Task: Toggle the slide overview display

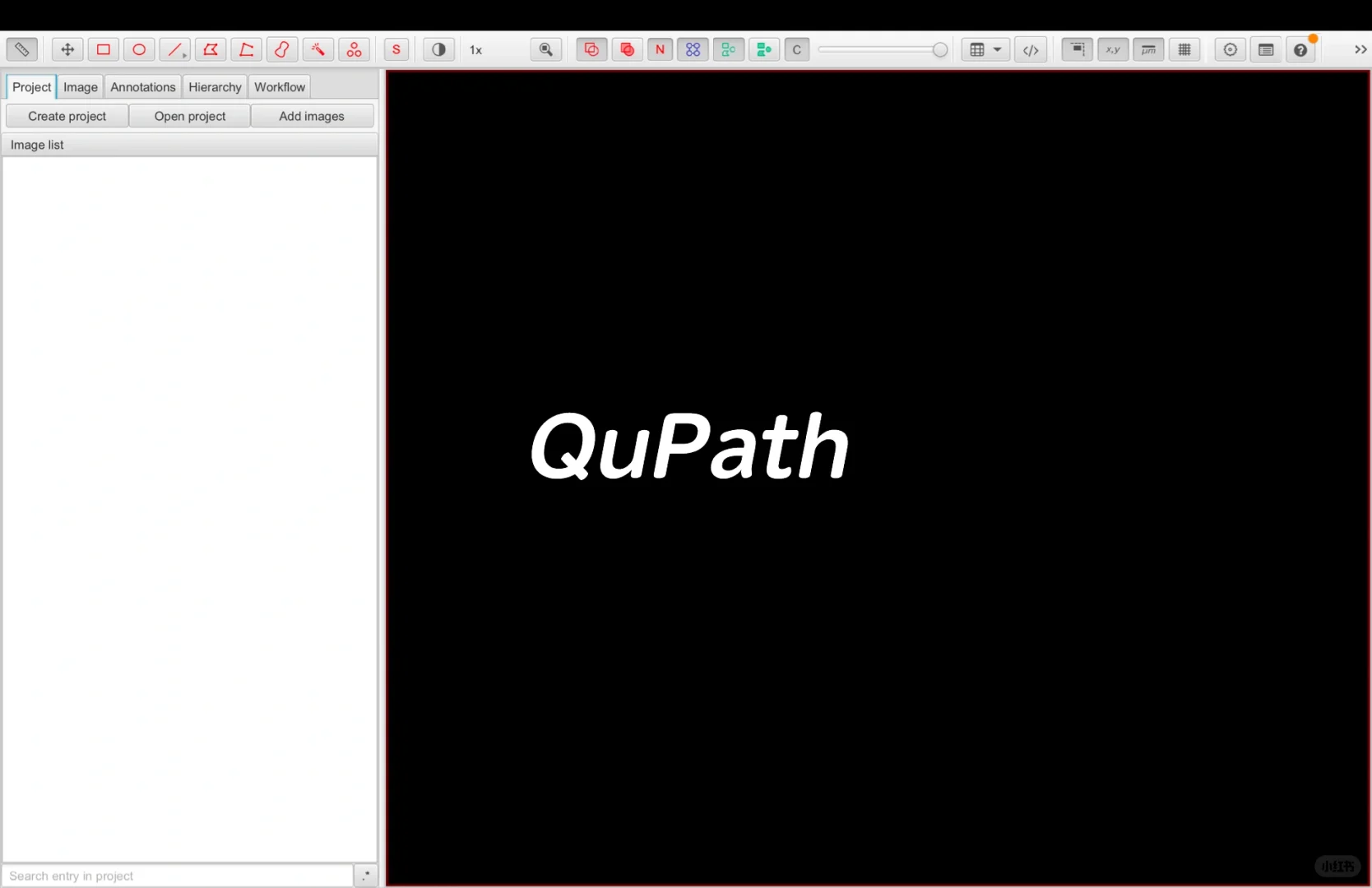Action: click(x=1078, y=50)
